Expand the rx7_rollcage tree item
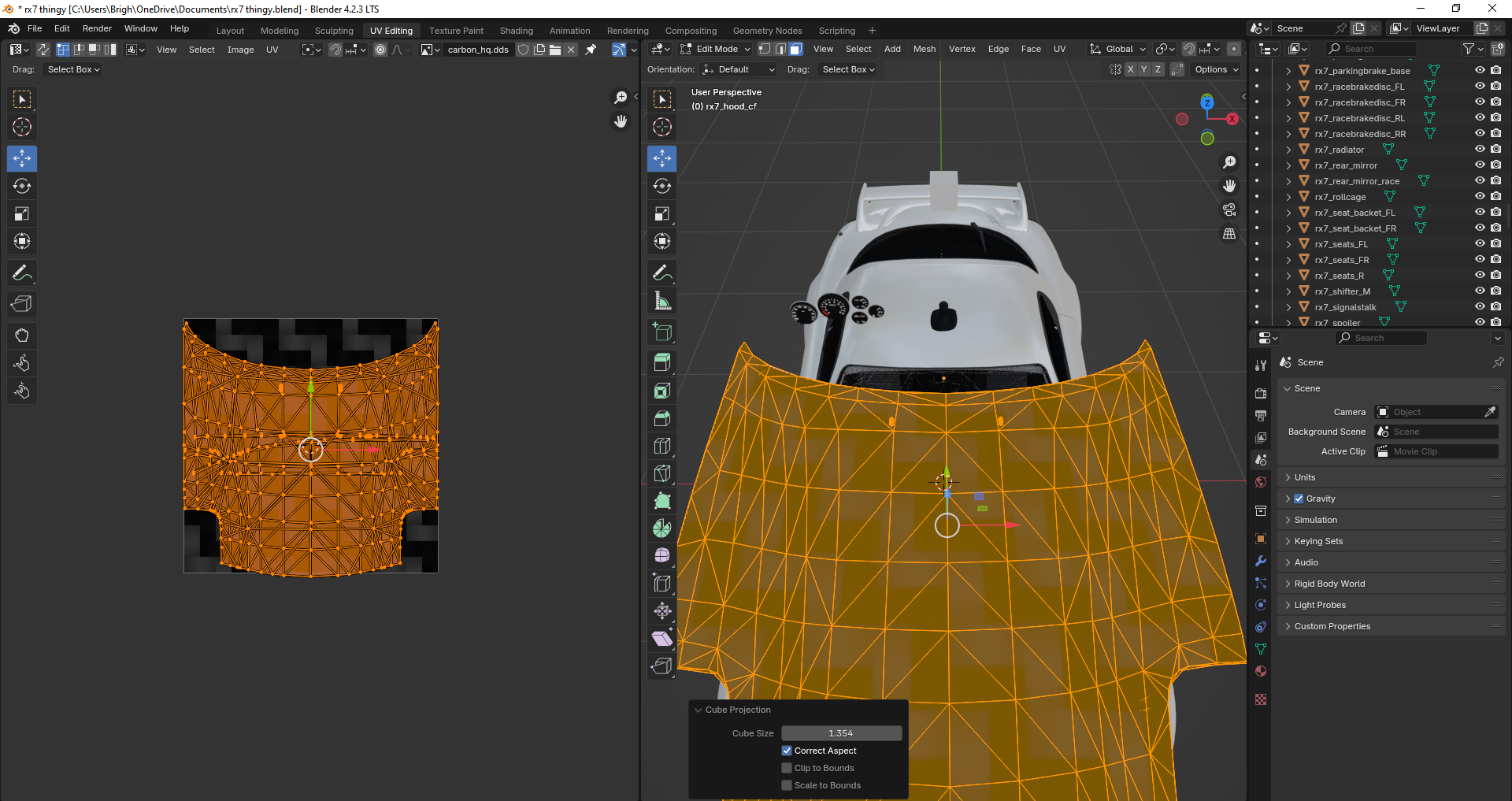Screen dimensions: 1512x801 (1288, 197)
